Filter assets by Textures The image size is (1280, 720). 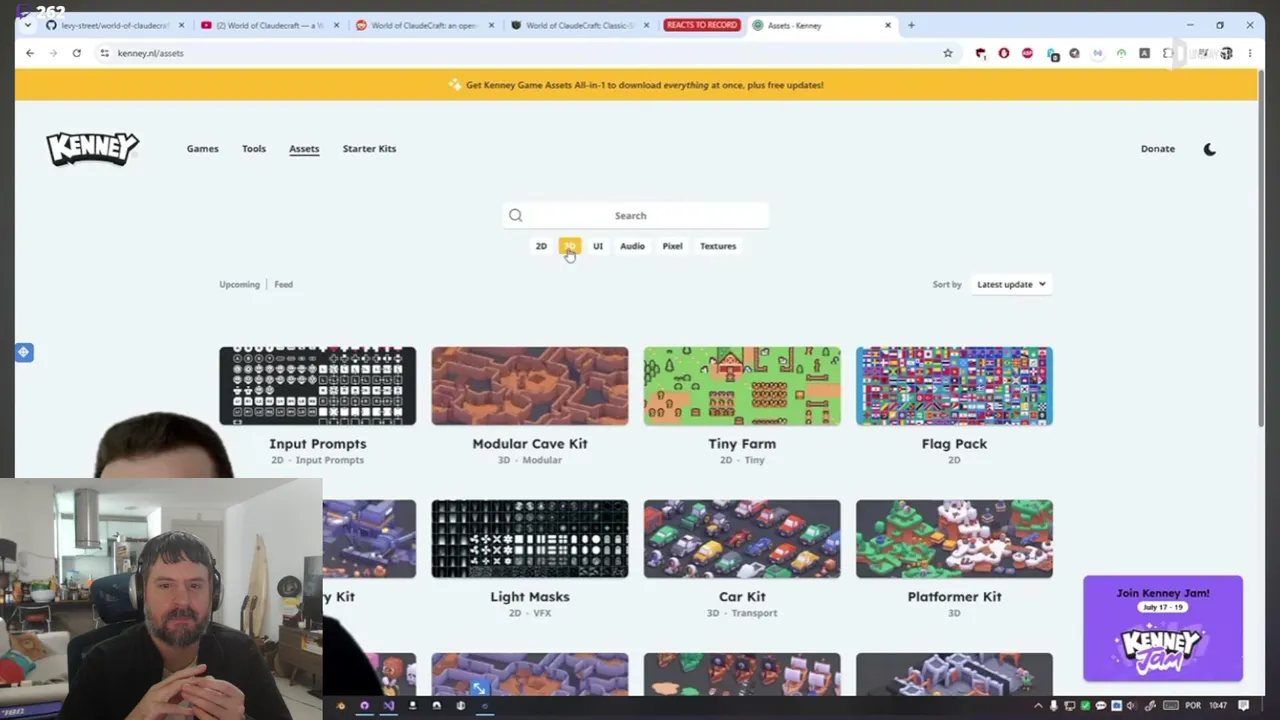pos(718,246)
